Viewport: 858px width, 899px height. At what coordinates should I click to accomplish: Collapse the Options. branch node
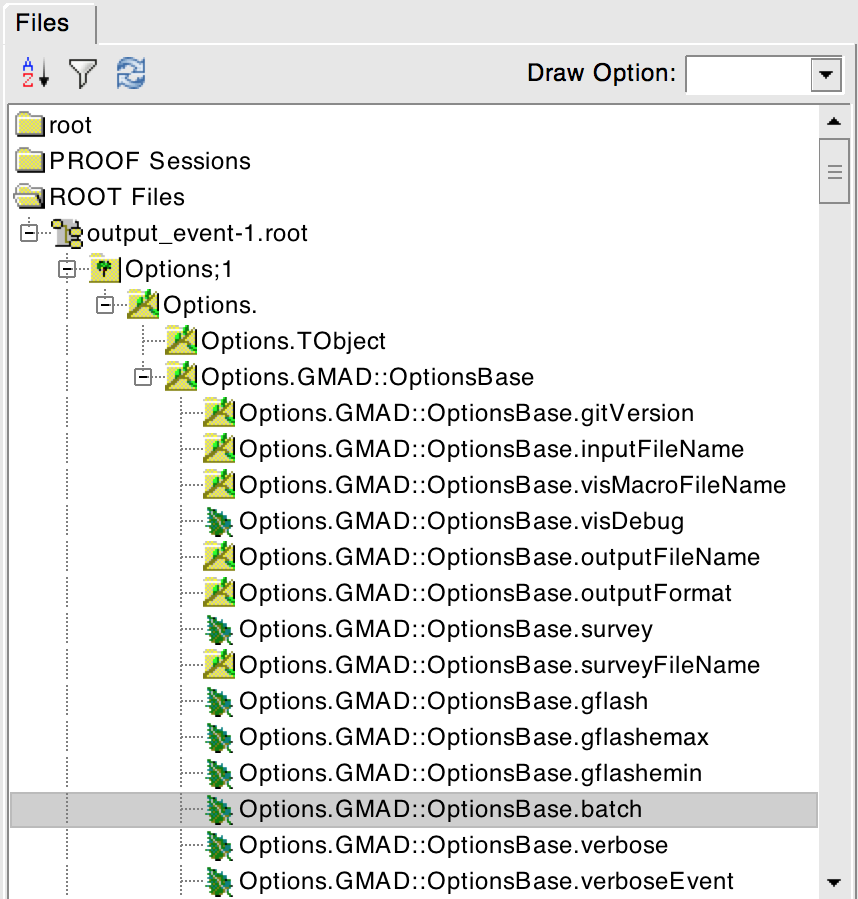(x=104, y=305)
